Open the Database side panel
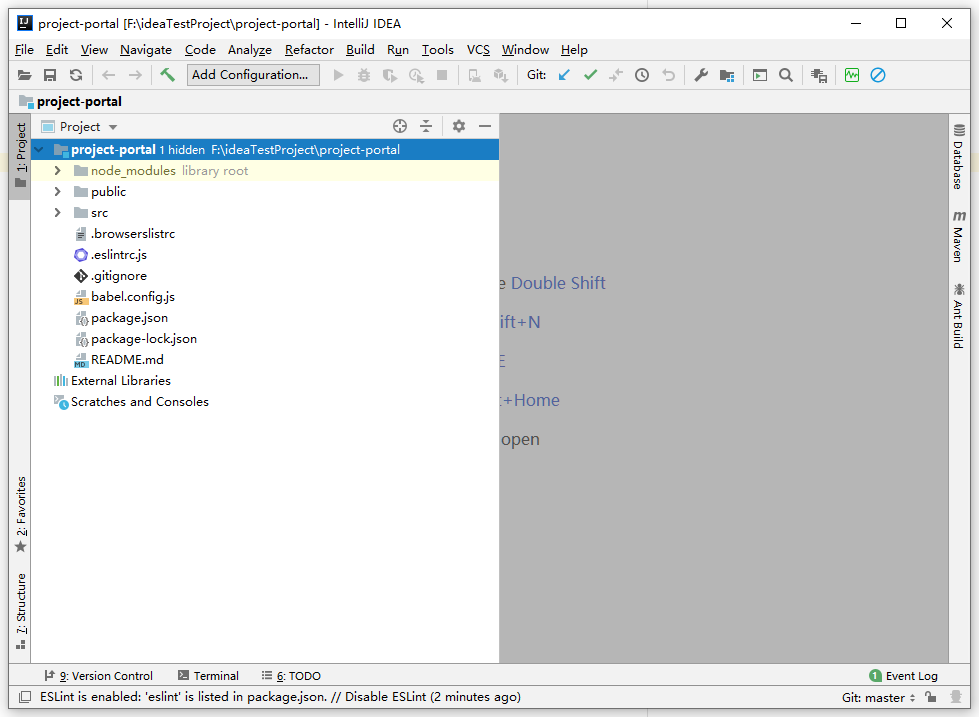Screen dimensions: 979x717 (958, 157)
